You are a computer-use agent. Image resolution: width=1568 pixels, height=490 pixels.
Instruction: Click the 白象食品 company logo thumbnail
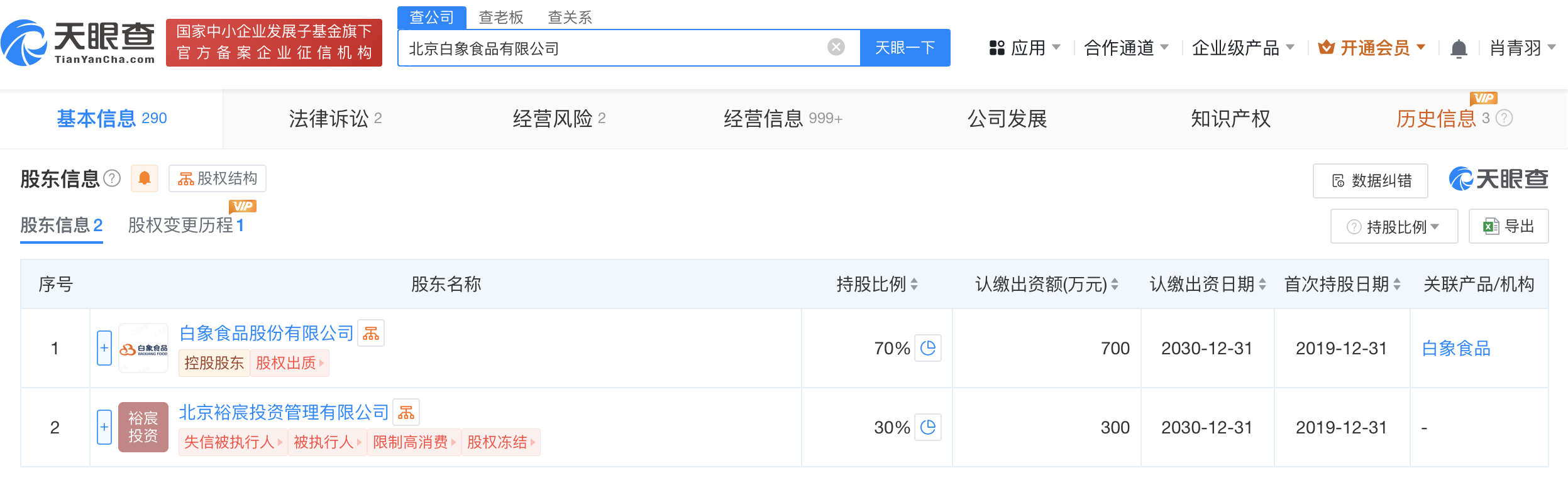(143, 348)
